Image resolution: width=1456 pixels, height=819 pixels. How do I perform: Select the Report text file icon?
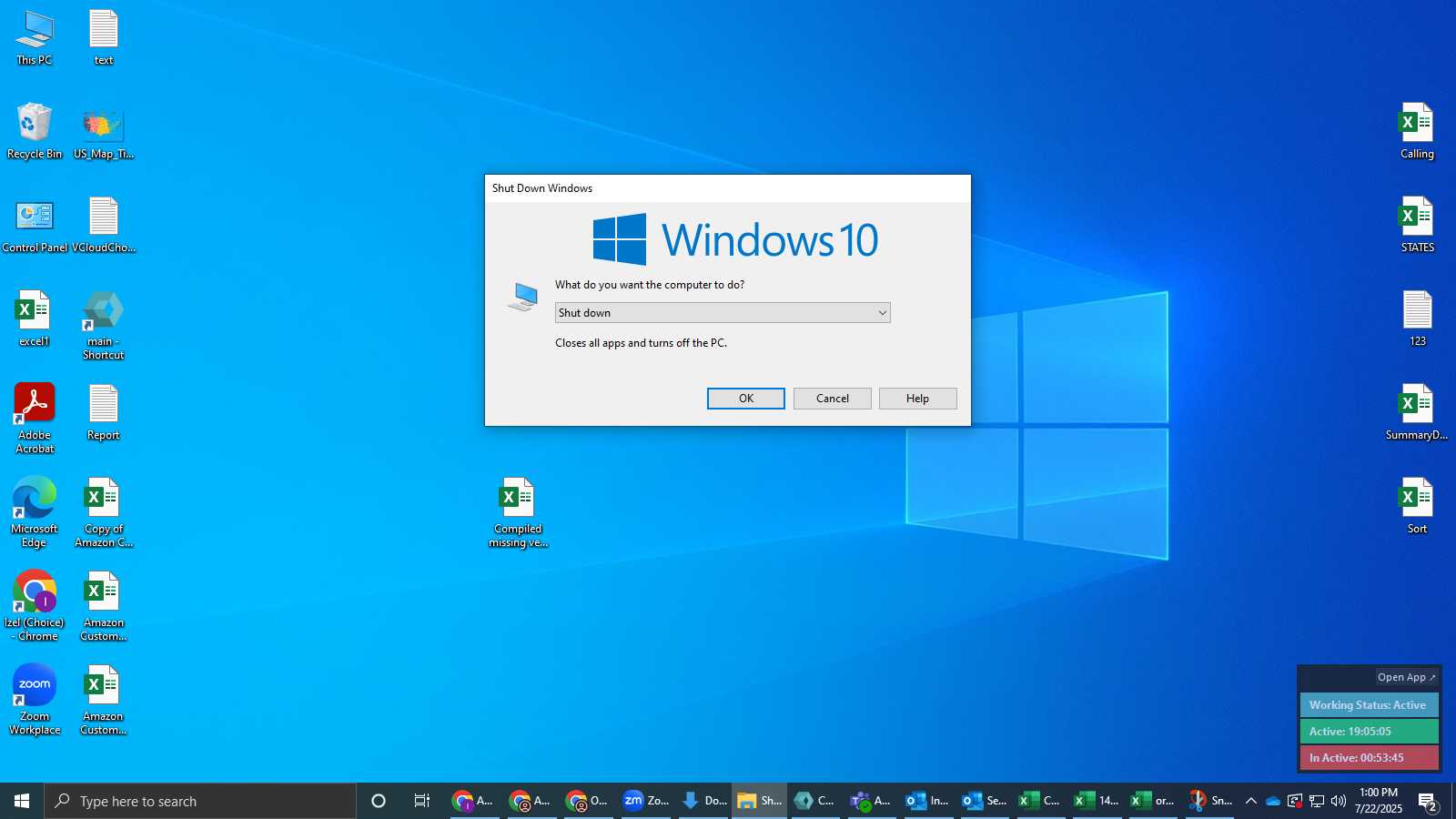click(104, 413)
